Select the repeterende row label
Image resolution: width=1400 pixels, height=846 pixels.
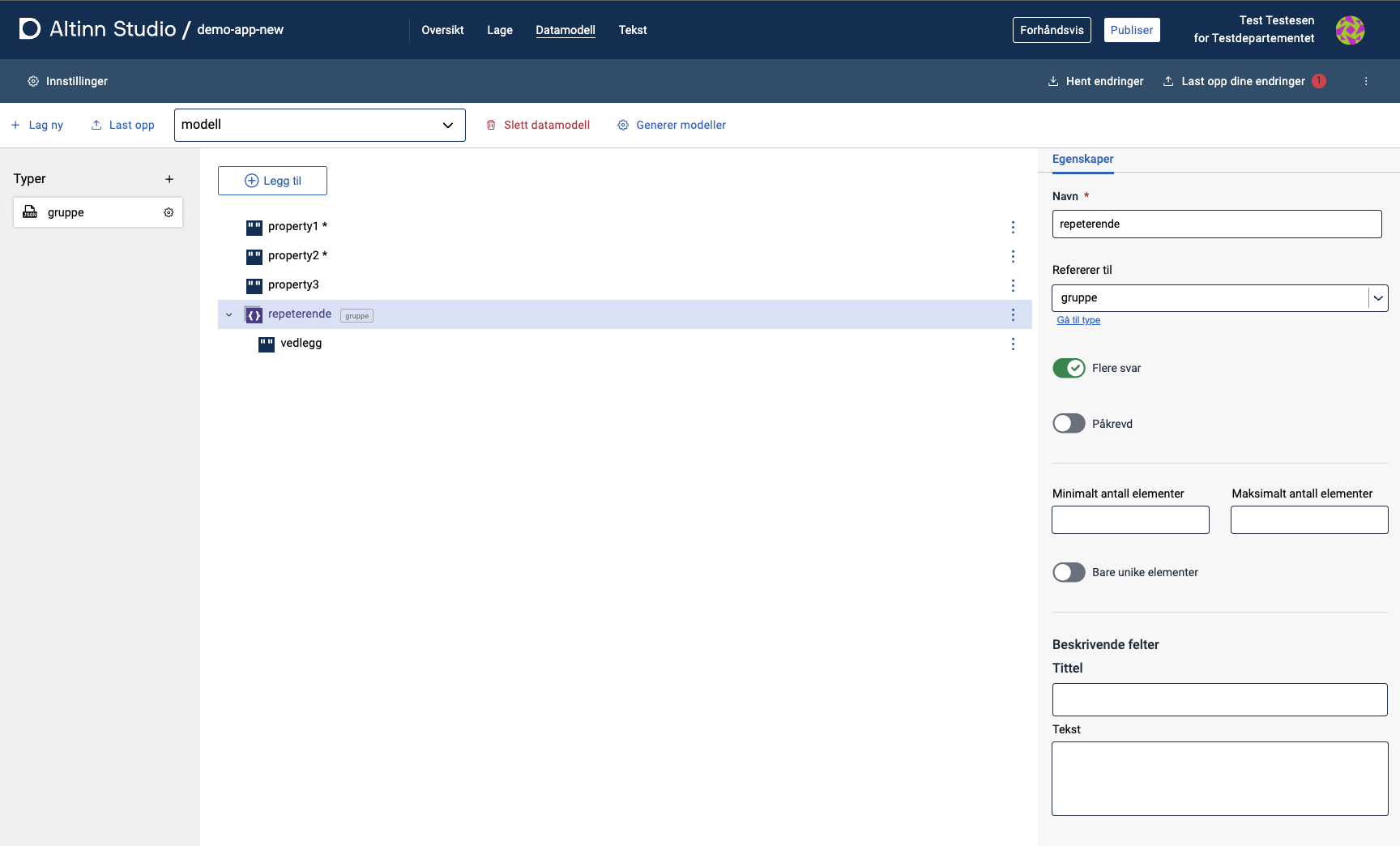tap(300, 314)
